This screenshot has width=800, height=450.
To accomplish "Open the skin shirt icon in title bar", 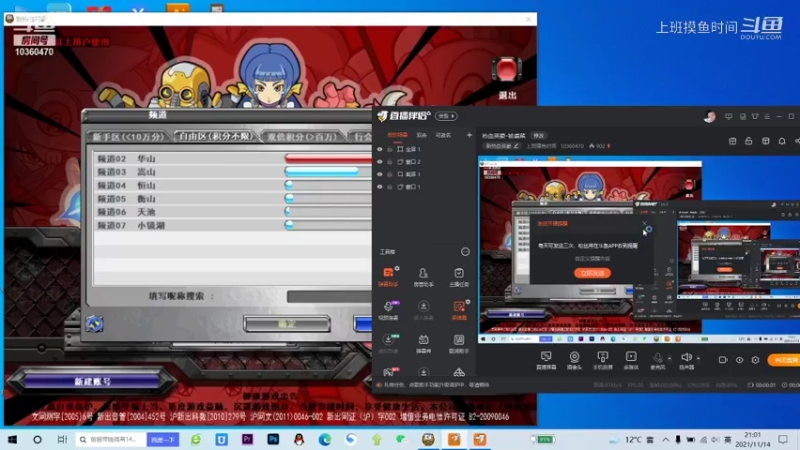I will coord(755,116).
